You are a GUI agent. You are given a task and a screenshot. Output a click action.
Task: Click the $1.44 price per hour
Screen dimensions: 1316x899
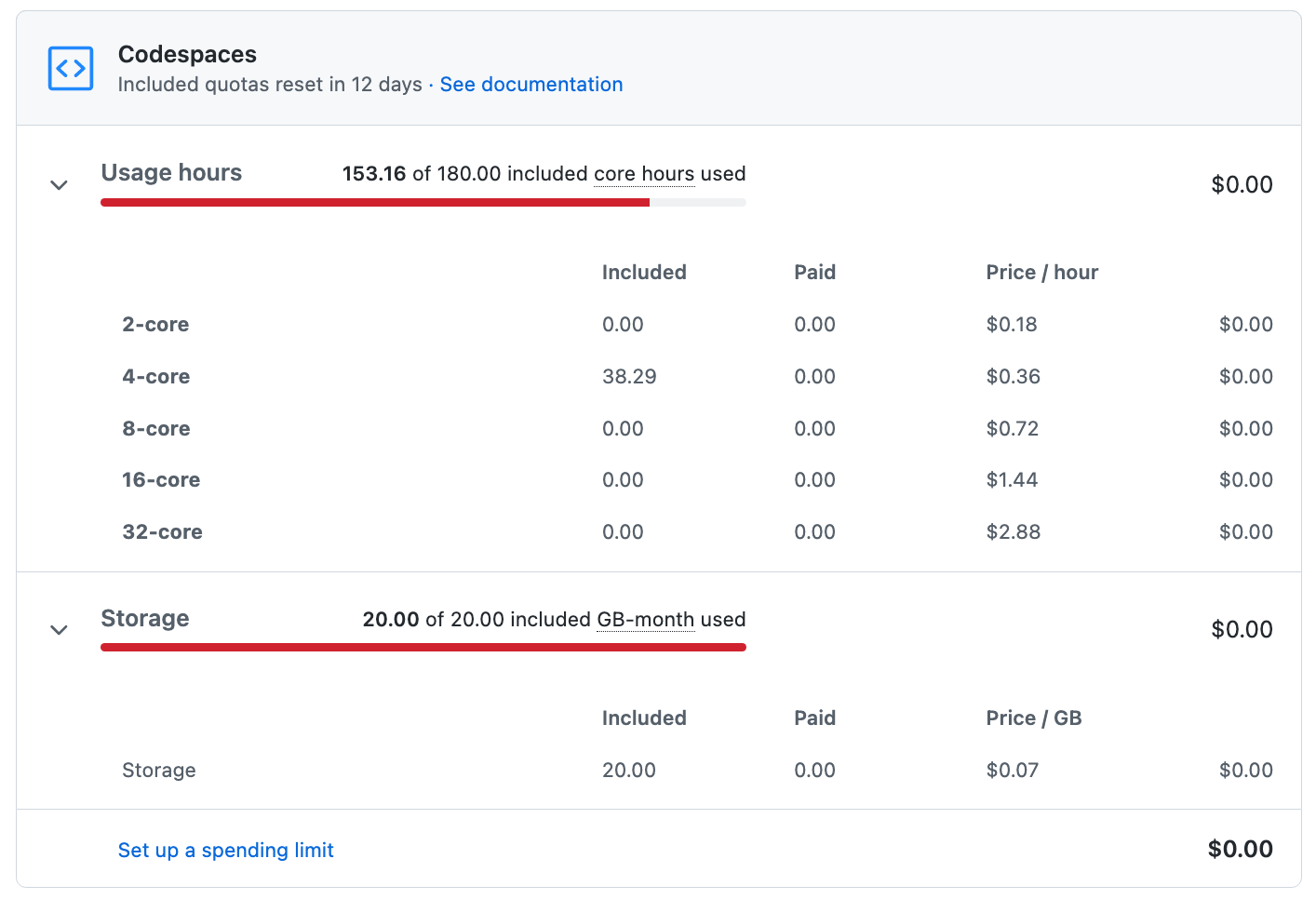tap(1012, 480)
